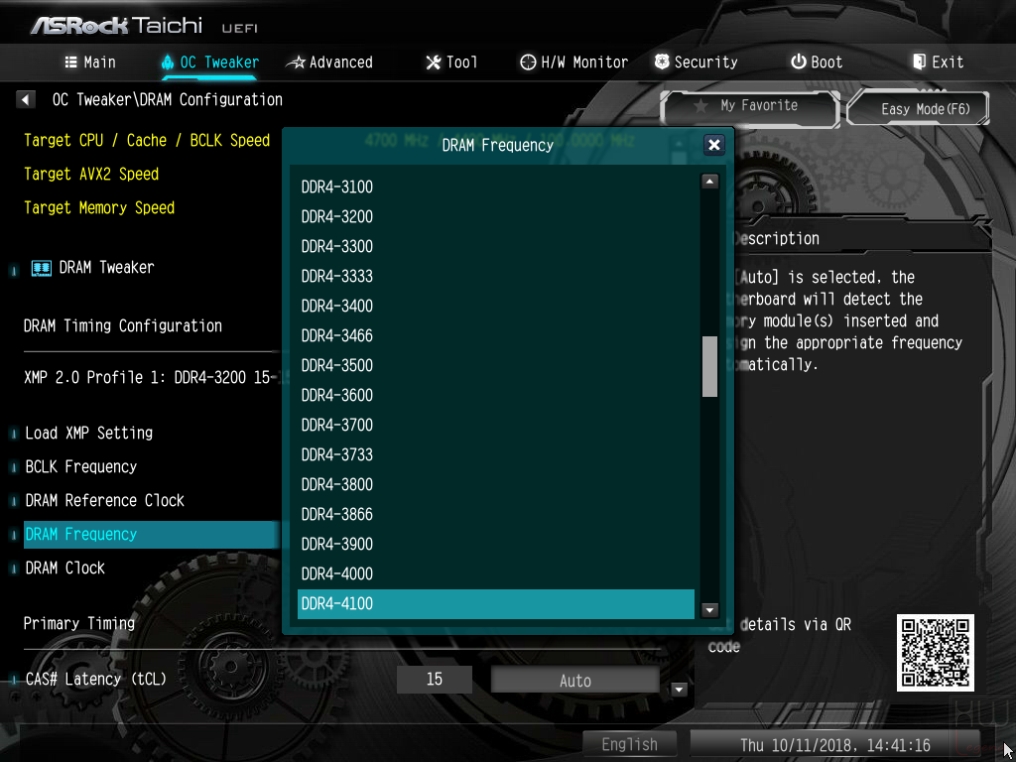Choose DDR4-4000 from the list
1016x762 pixels.
pyautogui.click(x=496, y=575)
